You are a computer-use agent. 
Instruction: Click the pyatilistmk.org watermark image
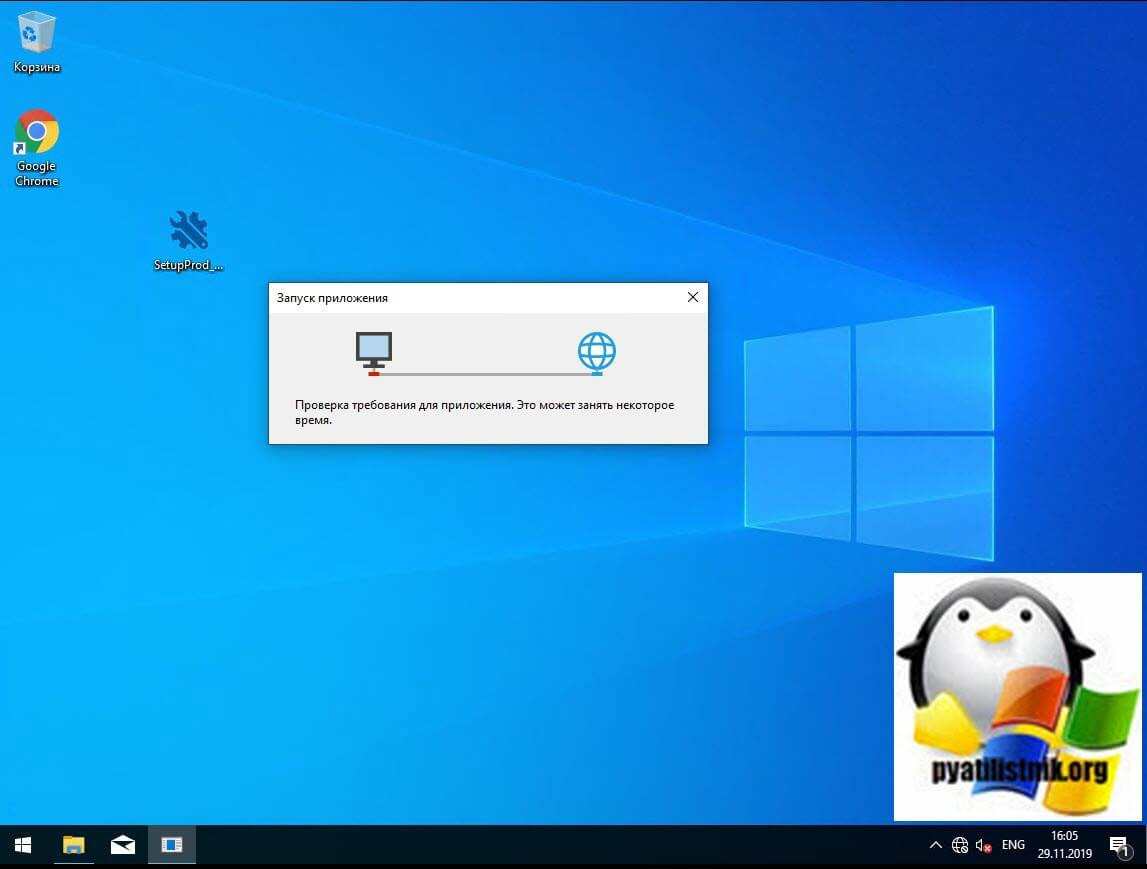click(1017, 696)
